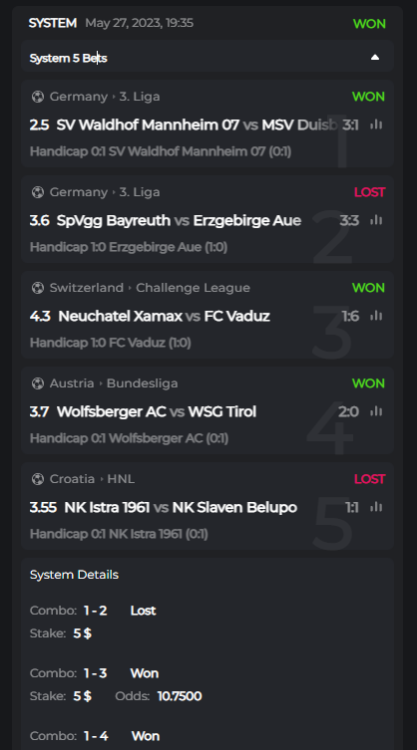Open stats icon for NK Istra match

click(x=376, y=507)
